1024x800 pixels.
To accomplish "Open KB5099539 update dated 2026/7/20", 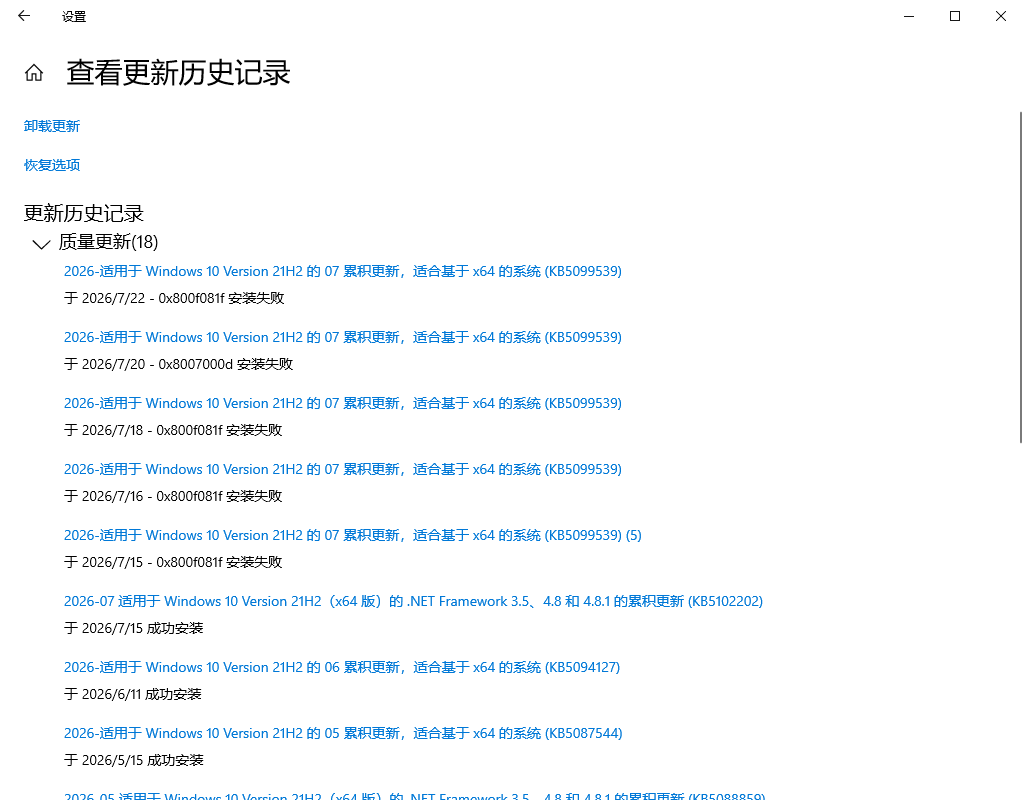I will 342,337.
